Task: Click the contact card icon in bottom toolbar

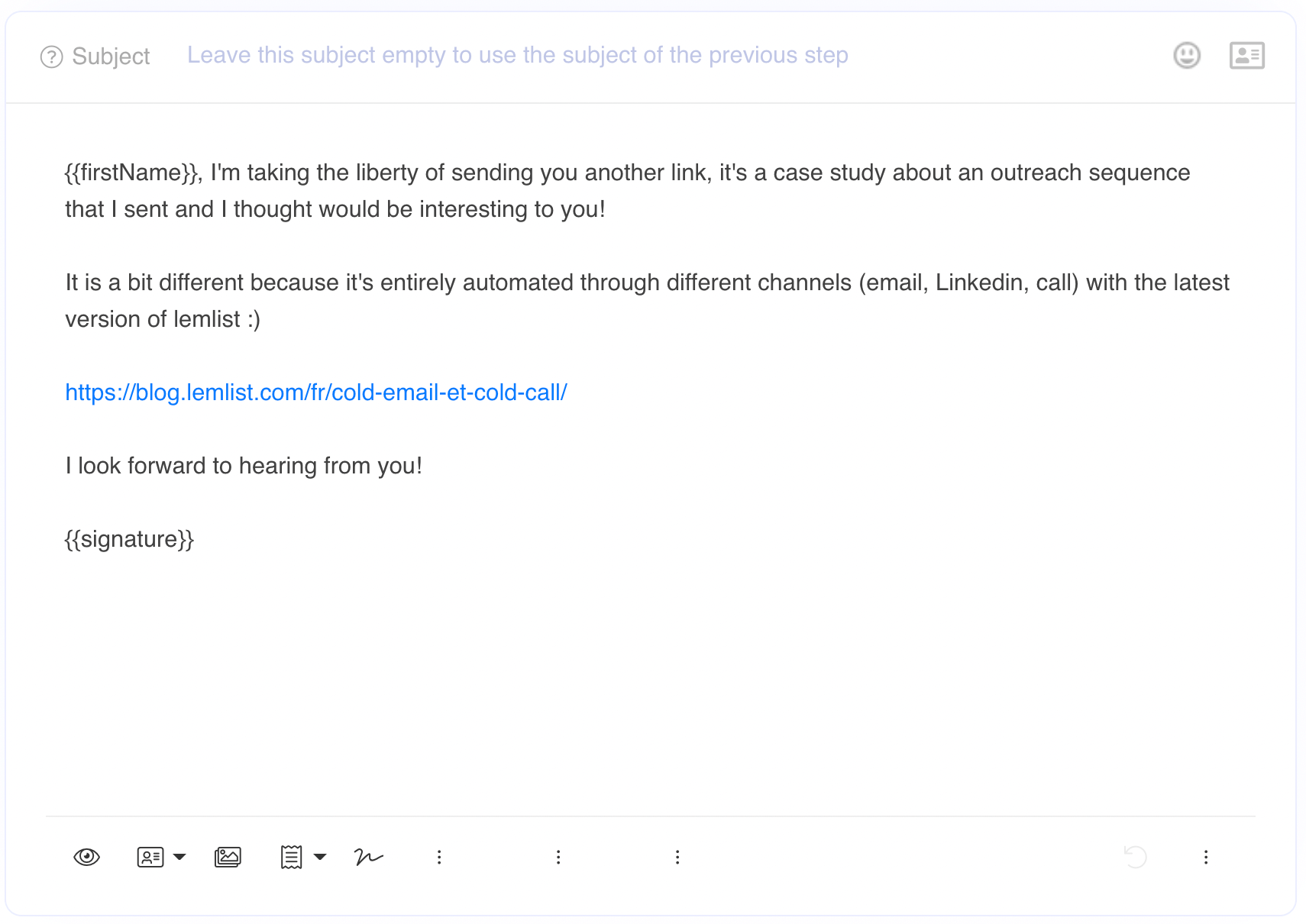Action: (150, 857)
